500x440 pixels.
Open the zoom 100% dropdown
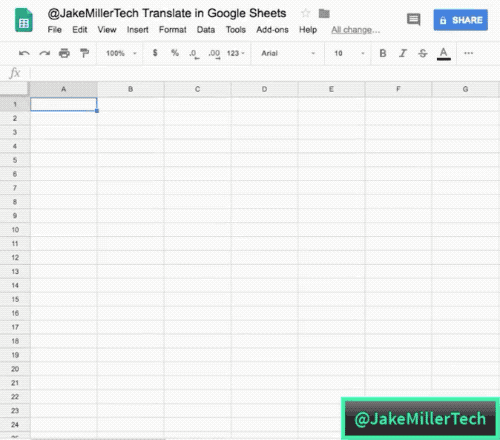click(x=121, y=53)
